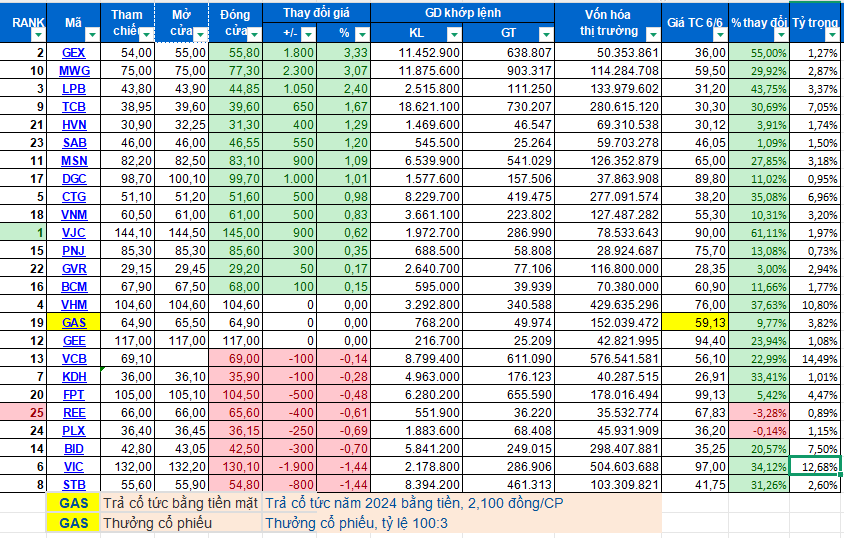Open the BID ticker link

(74, 449)
